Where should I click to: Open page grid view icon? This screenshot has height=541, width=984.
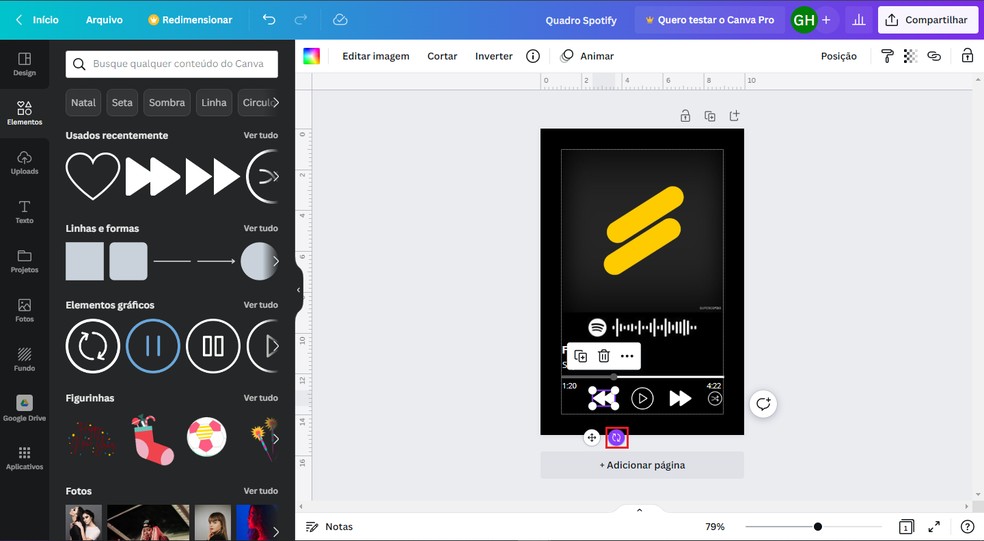[x=906, y=527]
